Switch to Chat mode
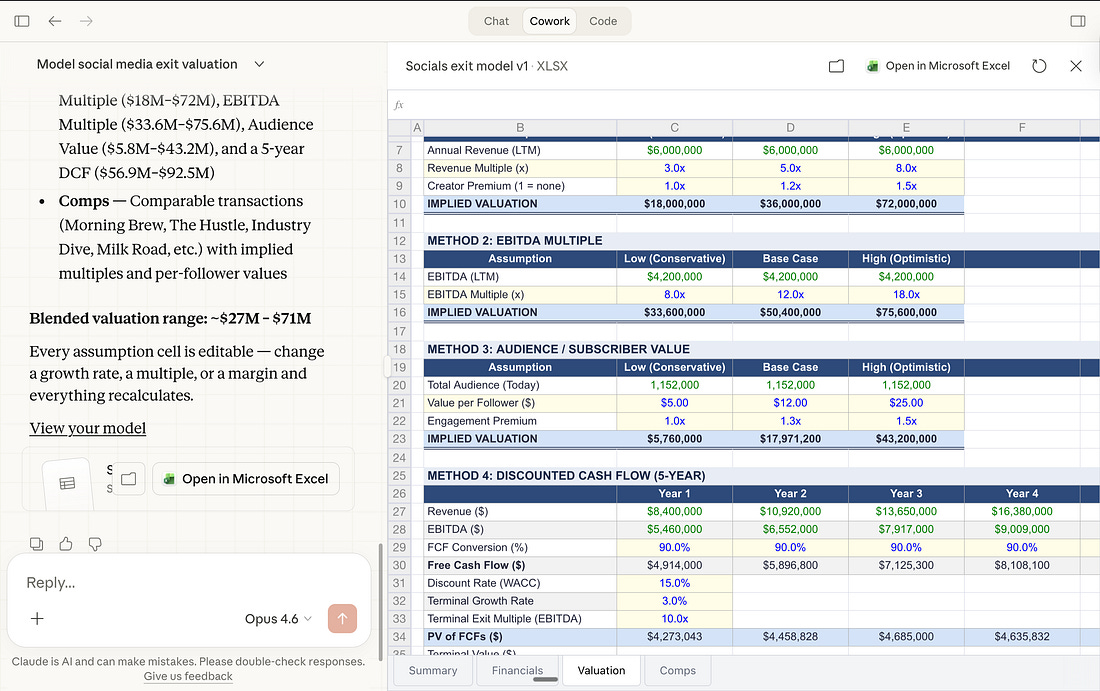This screenshot has width=1100, height=691. pyautogui.click(x=496, y=21)
